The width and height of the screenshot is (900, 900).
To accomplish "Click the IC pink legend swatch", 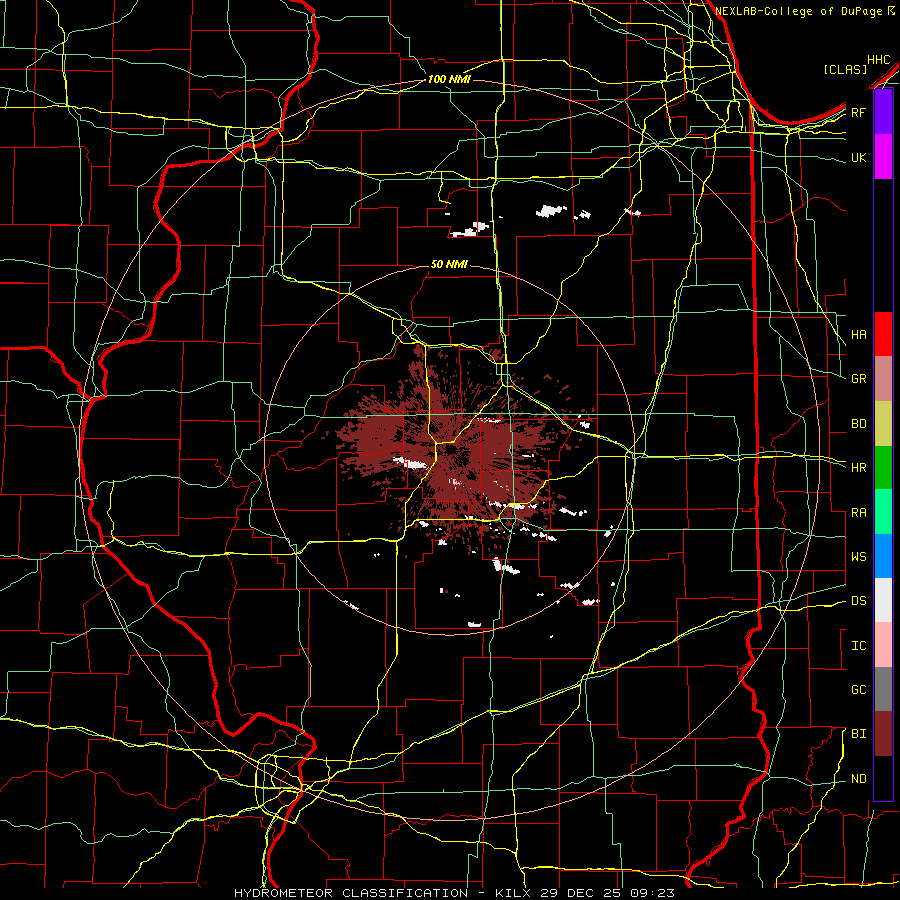I will (883, 645).
